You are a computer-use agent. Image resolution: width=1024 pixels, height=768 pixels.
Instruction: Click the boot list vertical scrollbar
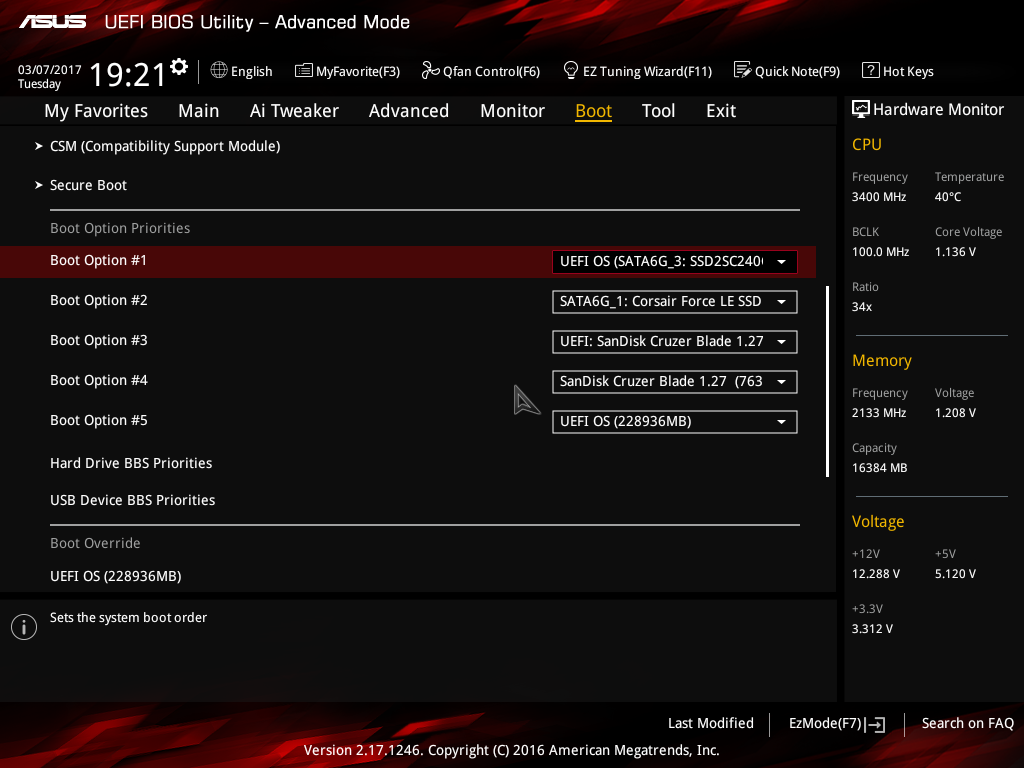click(x=827, y=381)
